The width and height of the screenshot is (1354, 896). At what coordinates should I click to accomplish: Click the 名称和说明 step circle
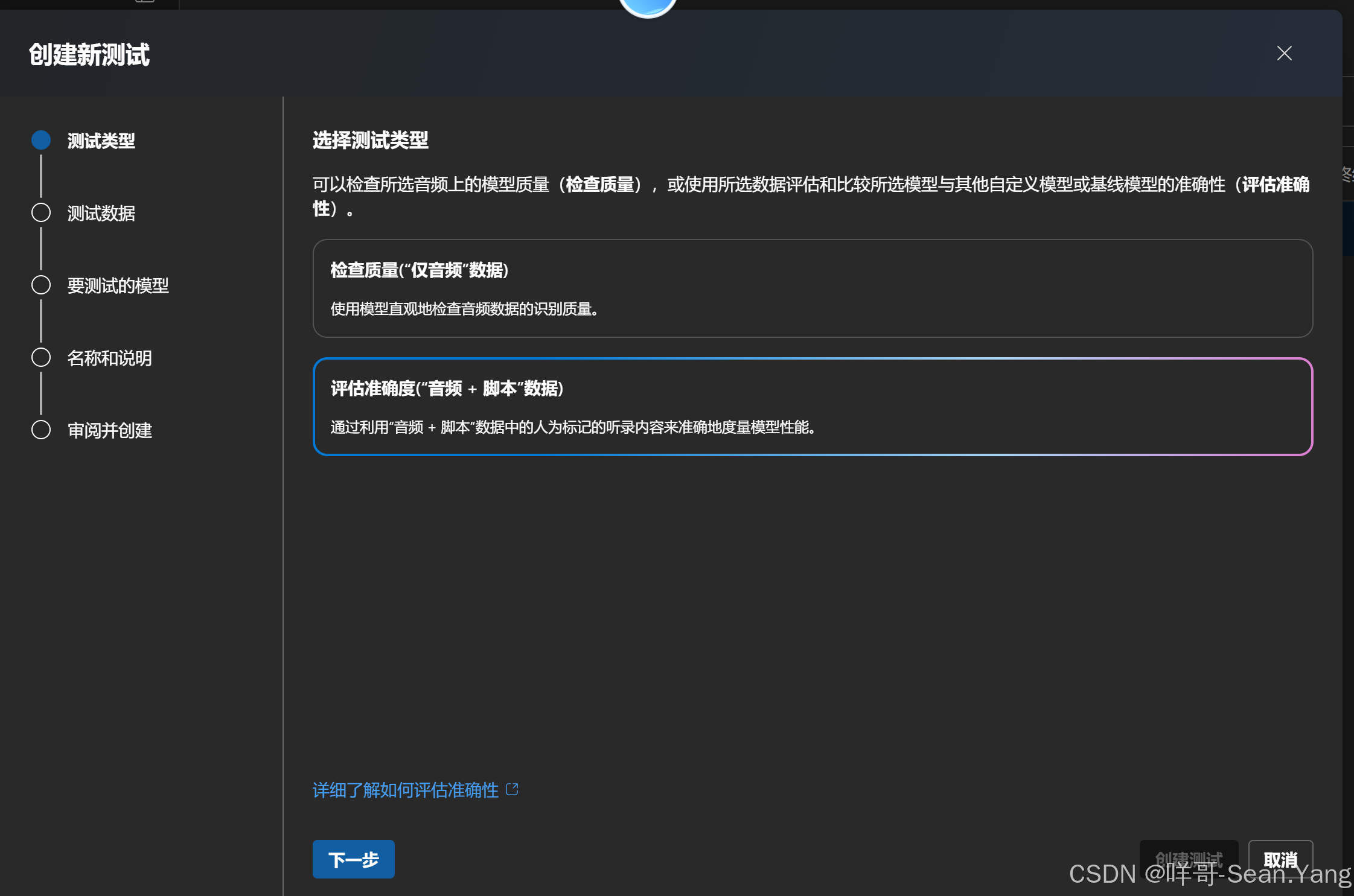[x=40, y=357]
